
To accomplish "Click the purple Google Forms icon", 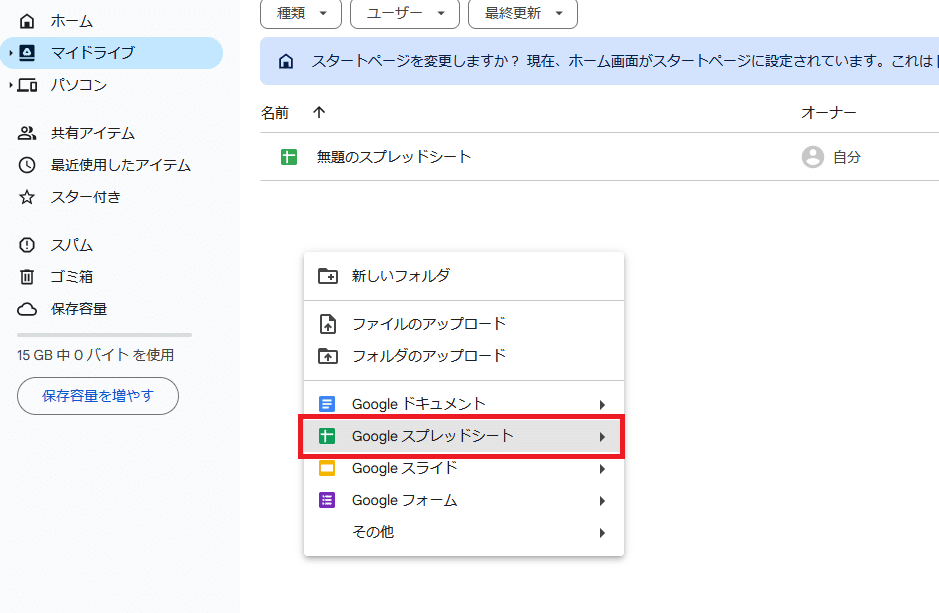I will [327, 500].
